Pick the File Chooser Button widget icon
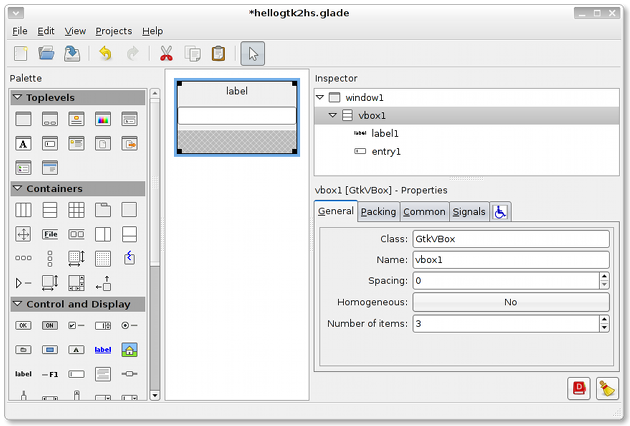Image resolution: width=630 pixels, height=426 pixels. [x=50, y=234]
